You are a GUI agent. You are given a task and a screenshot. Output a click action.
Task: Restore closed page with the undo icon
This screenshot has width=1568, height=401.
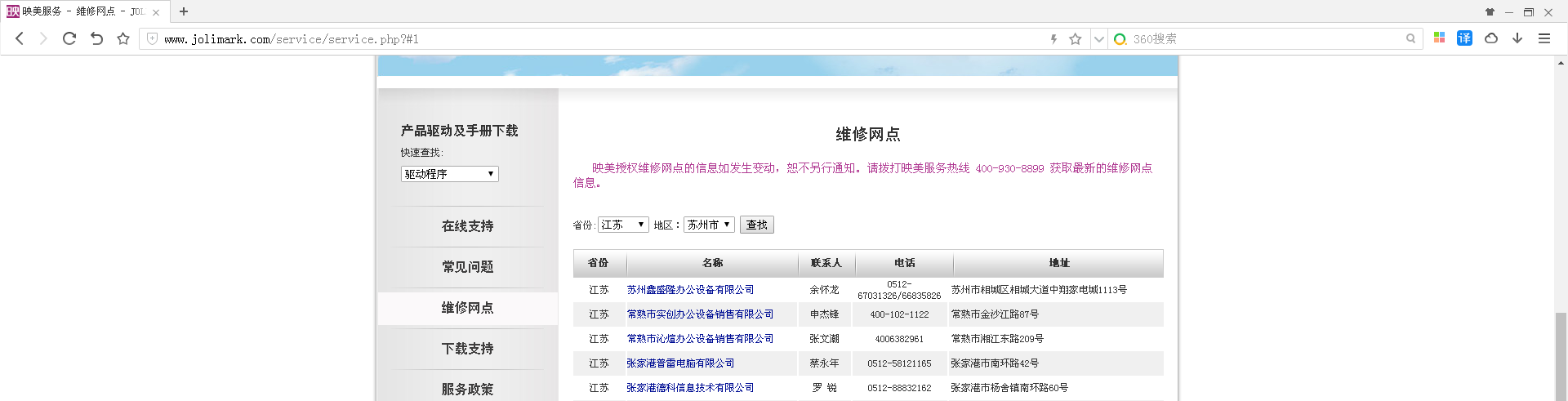point(96,38)
